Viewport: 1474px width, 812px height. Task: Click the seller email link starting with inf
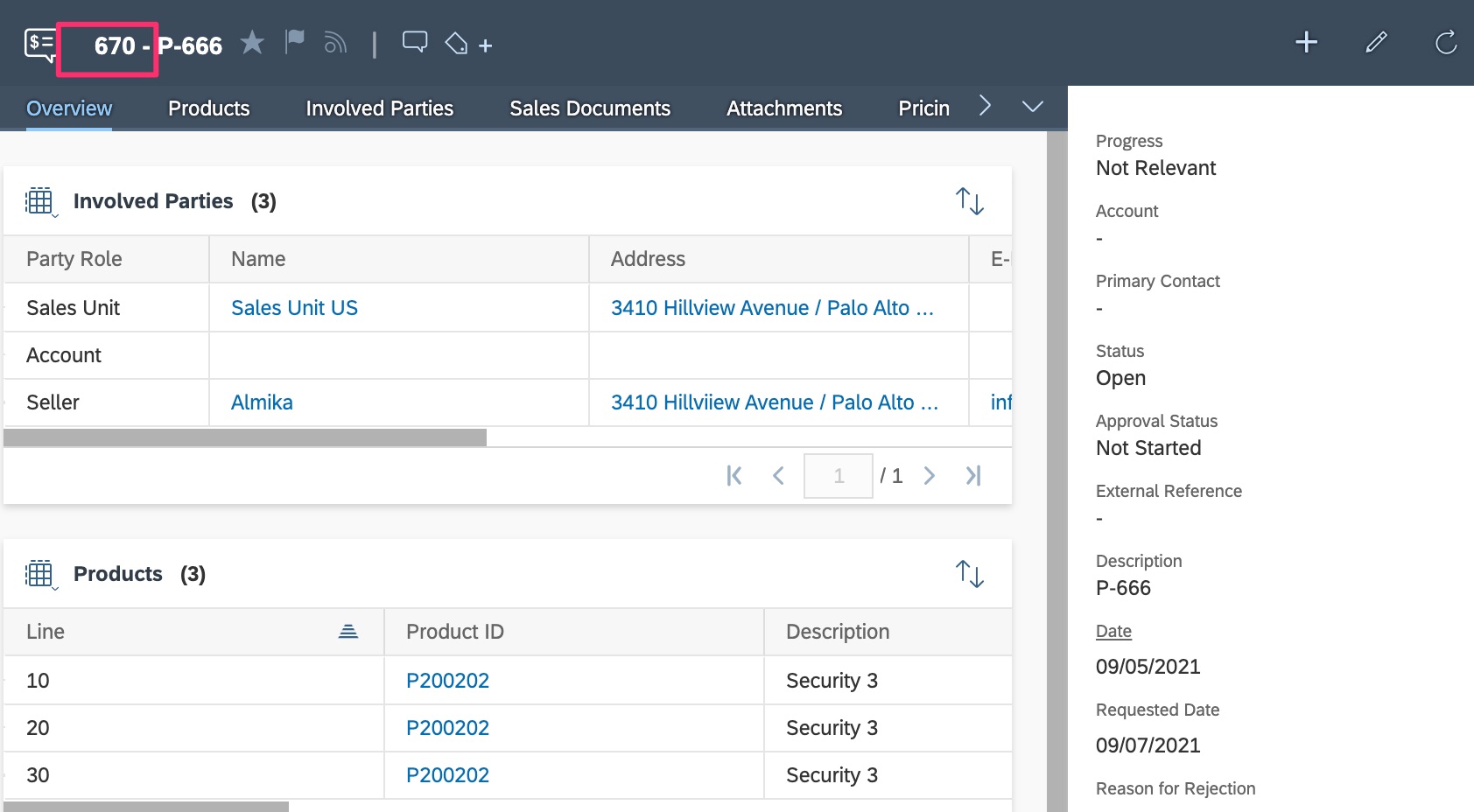[1000, 402]
